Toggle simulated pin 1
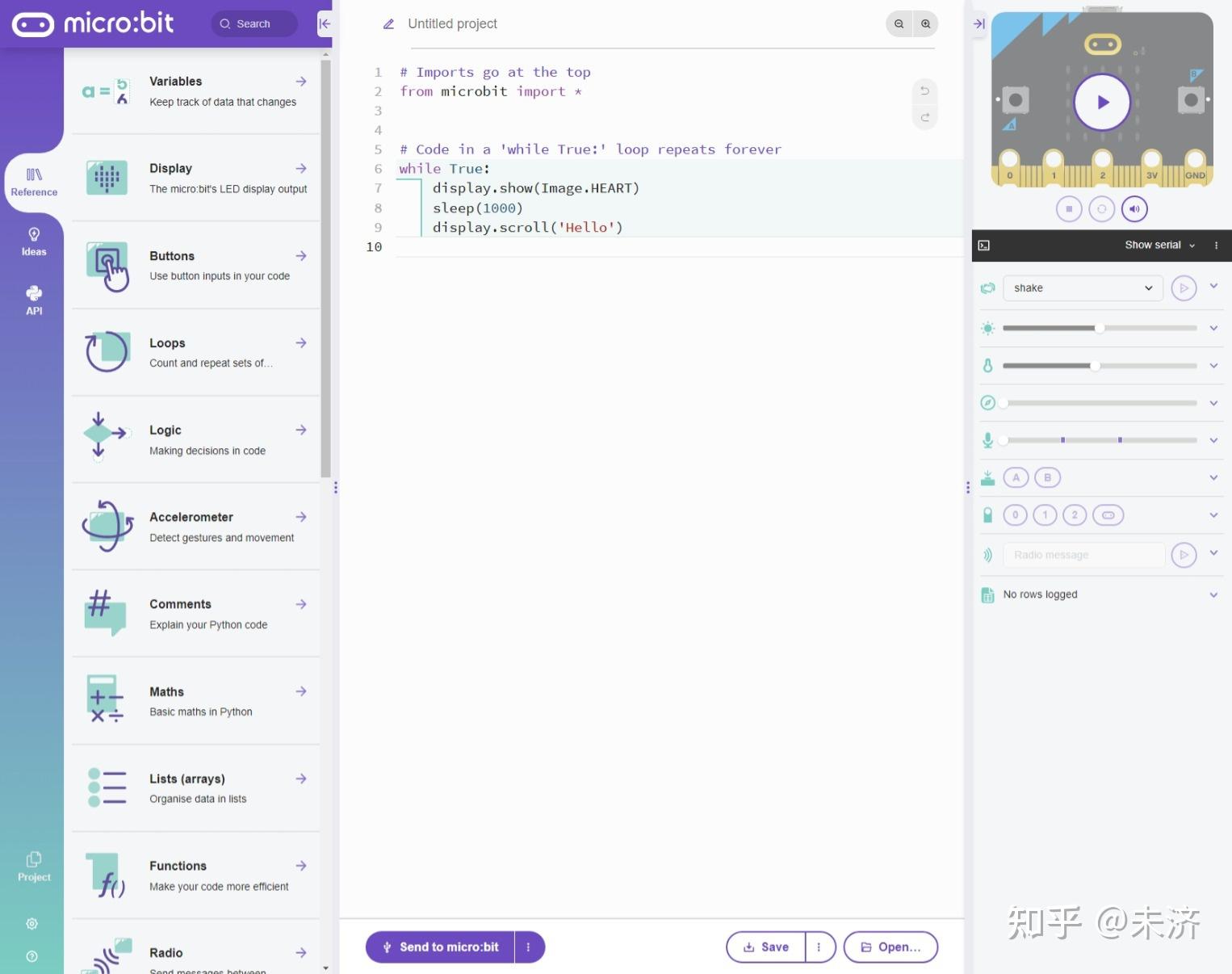The height and width of the screenshot is (974, 1232). coord(1046,515)
